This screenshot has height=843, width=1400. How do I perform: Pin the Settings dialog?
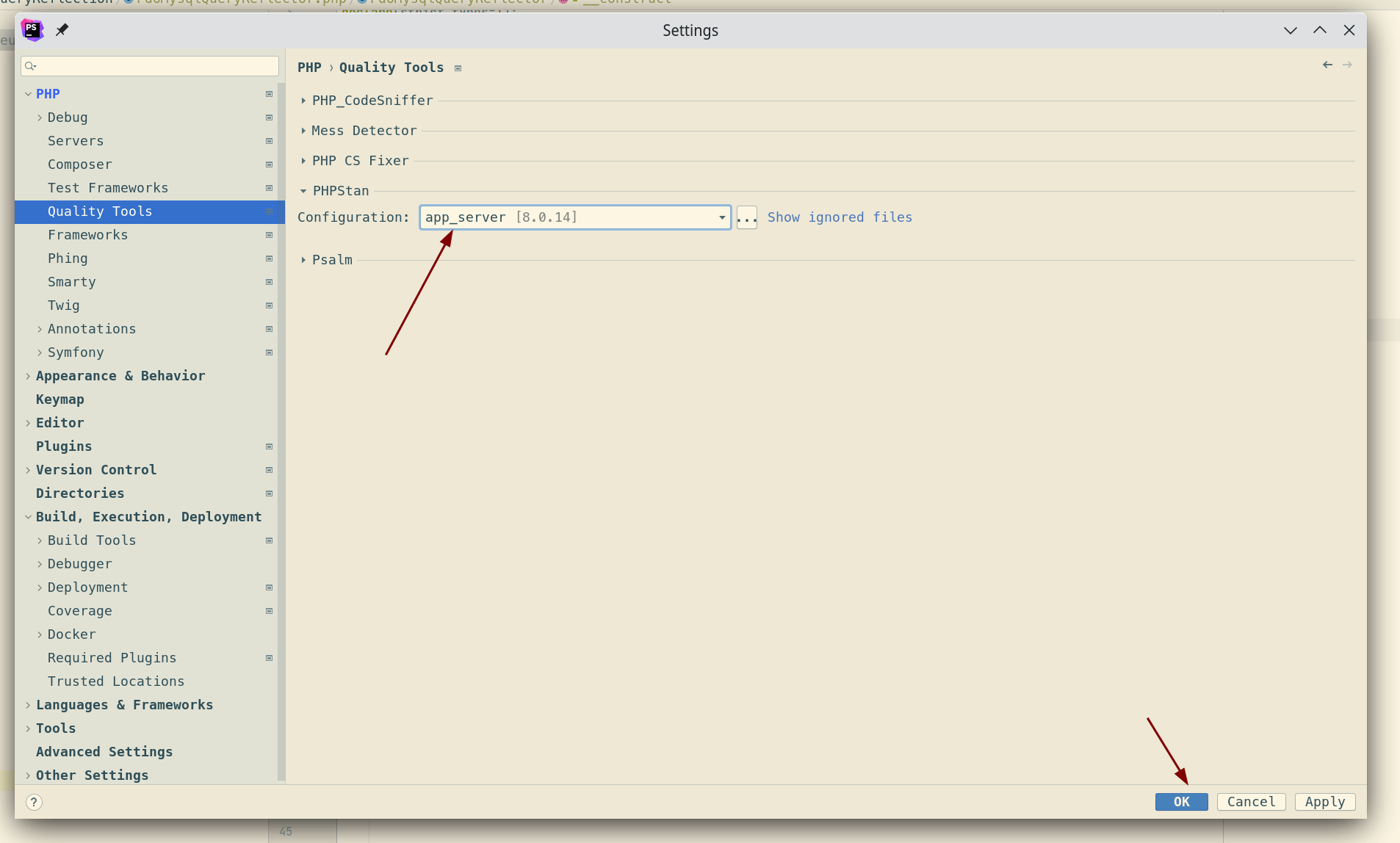(62, 30)
